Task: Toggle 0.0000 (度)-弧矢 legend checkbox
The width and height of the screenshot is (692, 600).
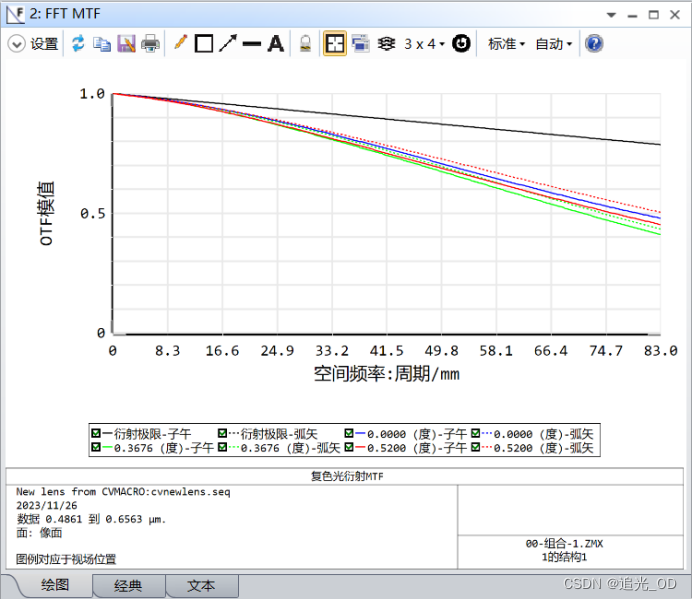Action: 475,433
